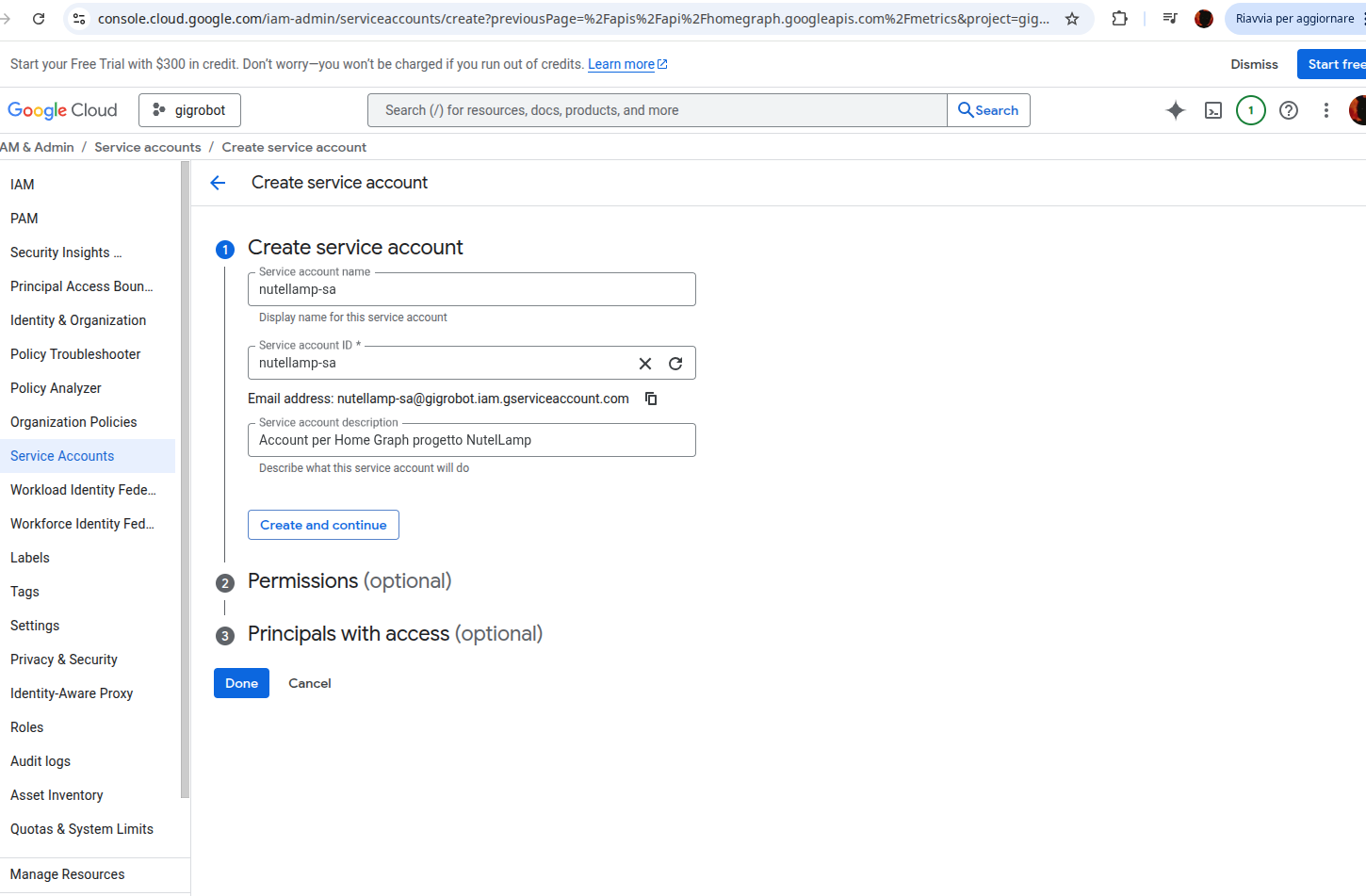
Task: Select Audit logs from the sidebar
Action: [41, 761]
